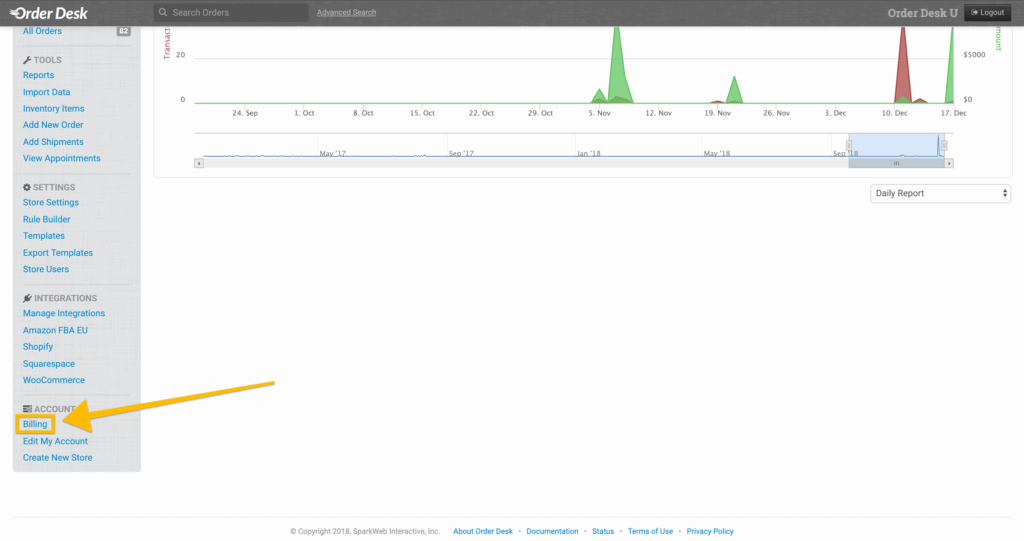The image size is (1024, 541).
Task: Click the Logout button
Action: click(988, 13)
